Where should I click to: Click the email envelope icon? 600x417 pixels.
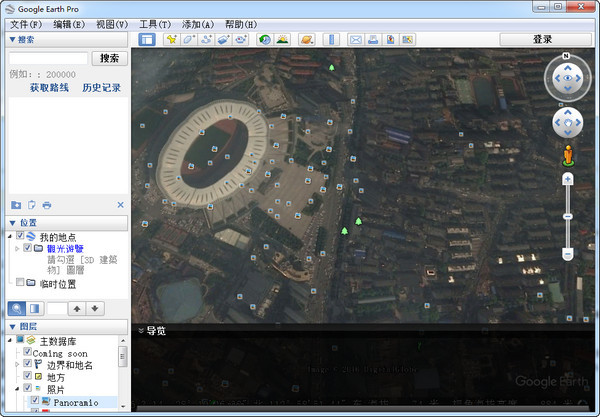click(x=355, y=40)
